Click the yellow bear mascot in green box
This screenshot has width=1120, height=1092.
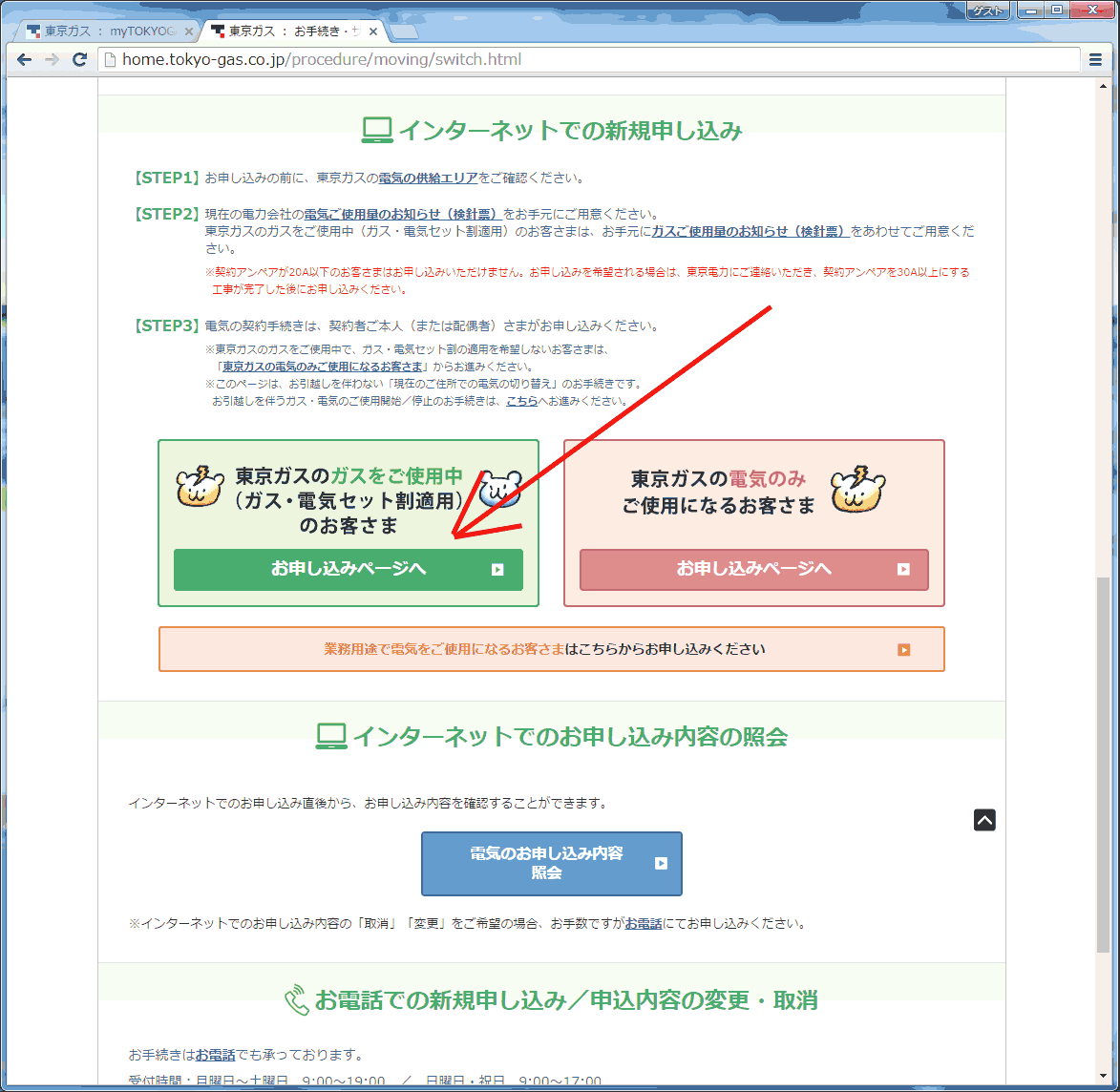[x=200, y=487]
